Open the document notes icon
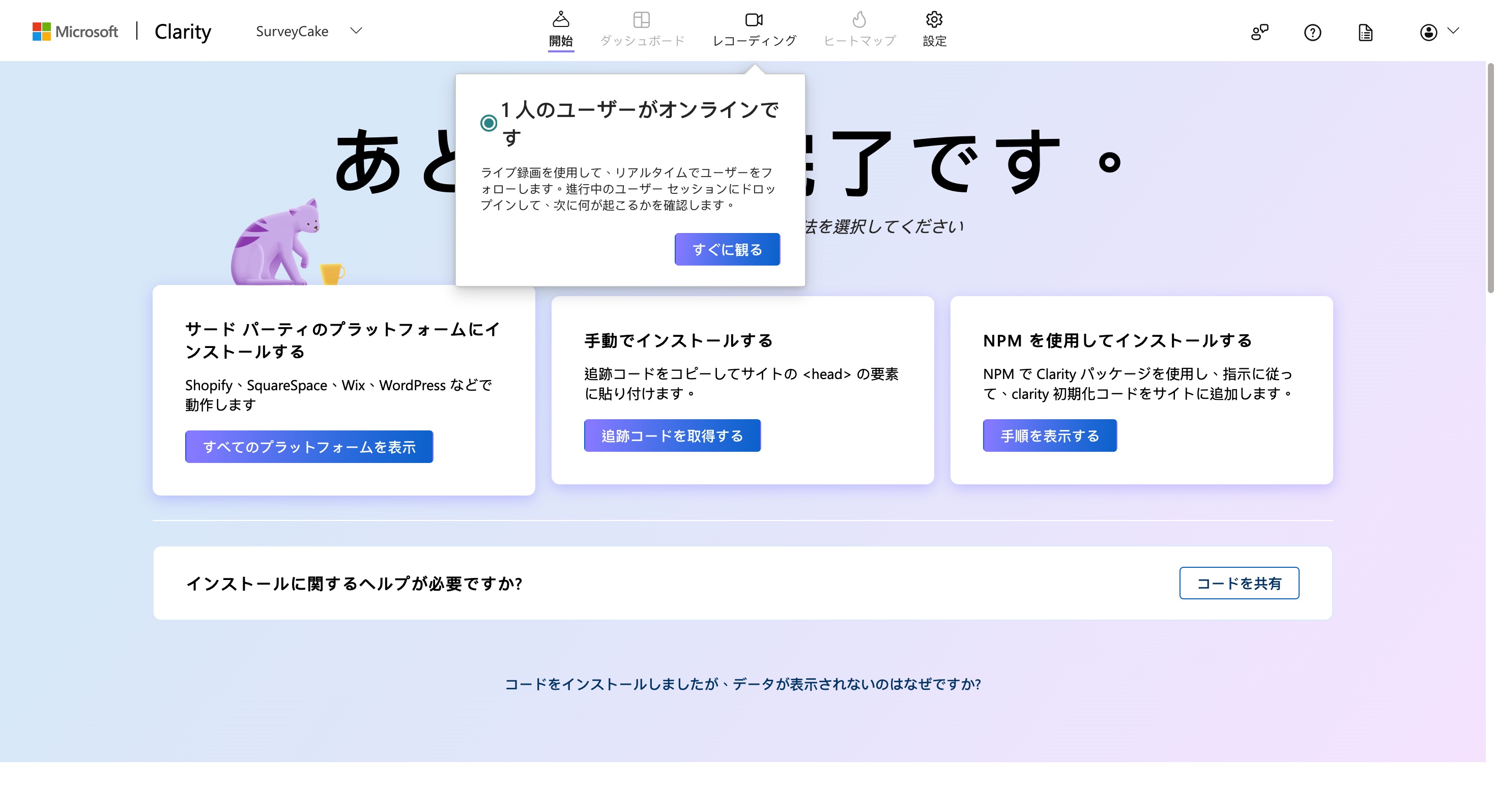The width and height of the screenshot is (1496, 812). pos(1365,32)
